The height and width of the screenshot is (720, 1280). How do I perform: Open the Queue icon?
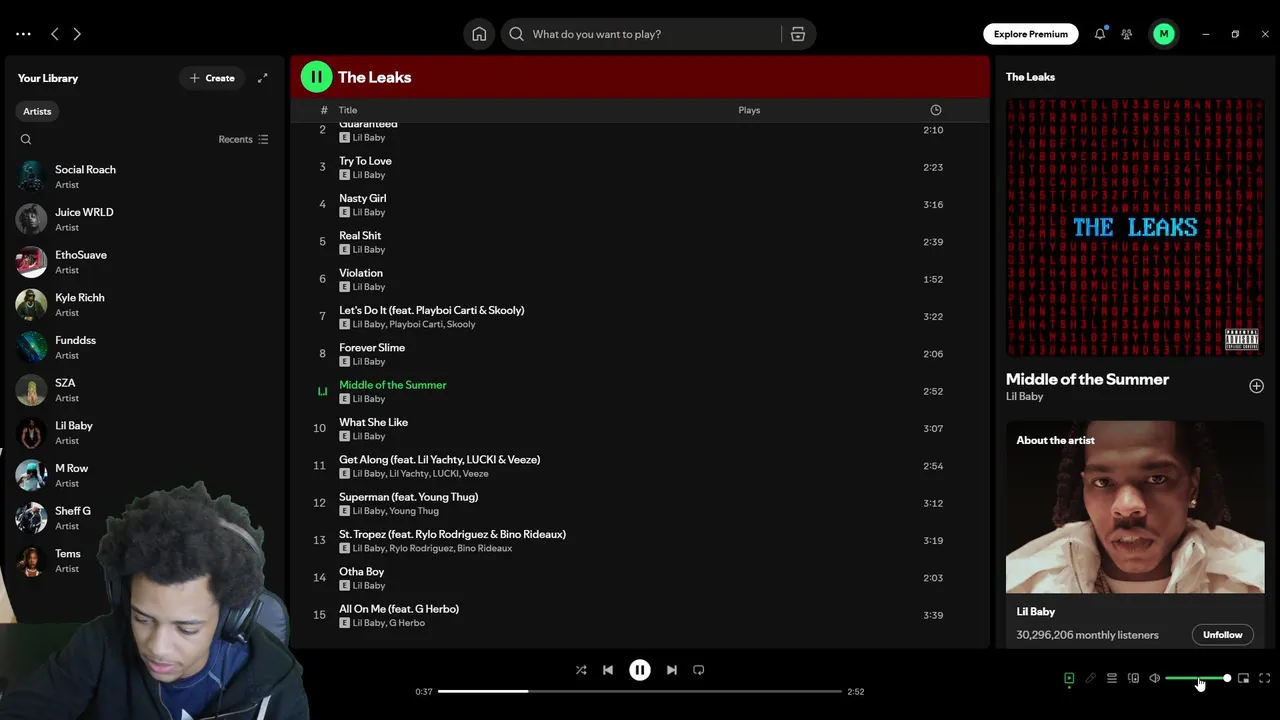1112,678
